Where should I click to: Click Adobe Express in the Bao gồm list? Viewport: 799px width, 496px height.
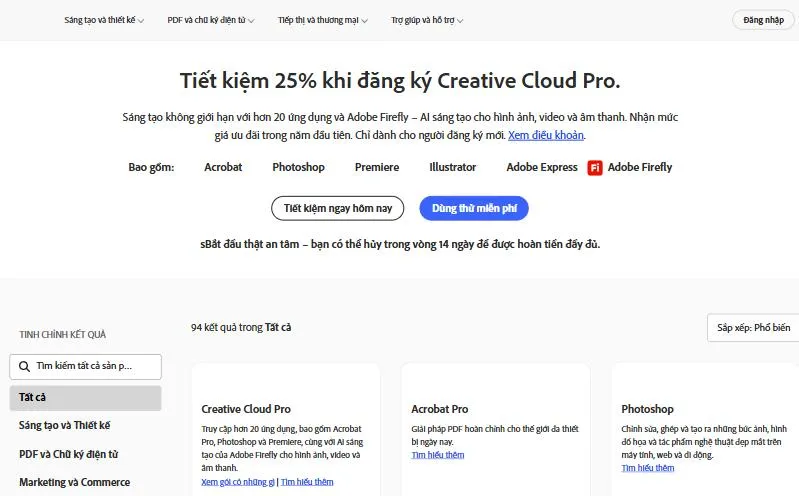pyautogui.click(x=542, y=167)
